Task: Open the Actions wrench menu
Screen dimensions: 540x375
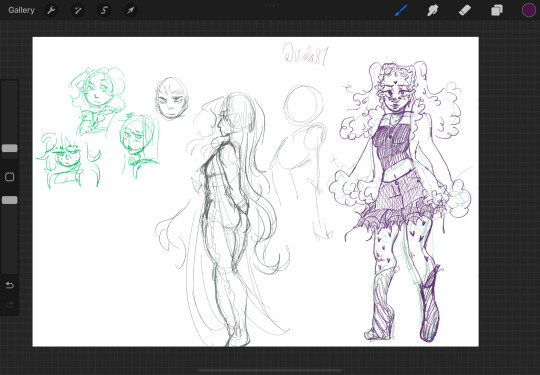Action: pyautogui.click(x=51, y=10)
